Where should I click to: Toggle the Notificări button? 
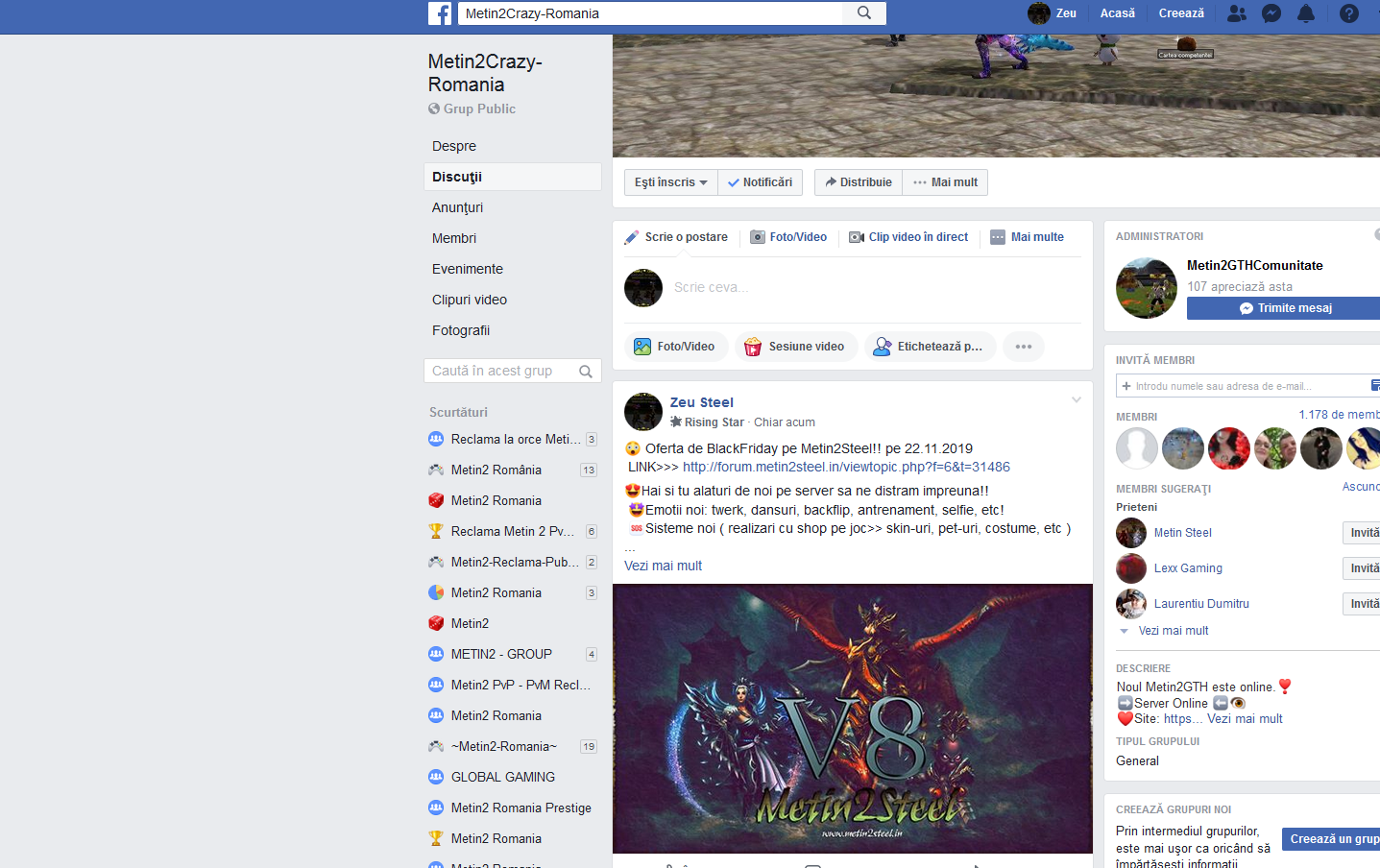(x=760, y=182)
